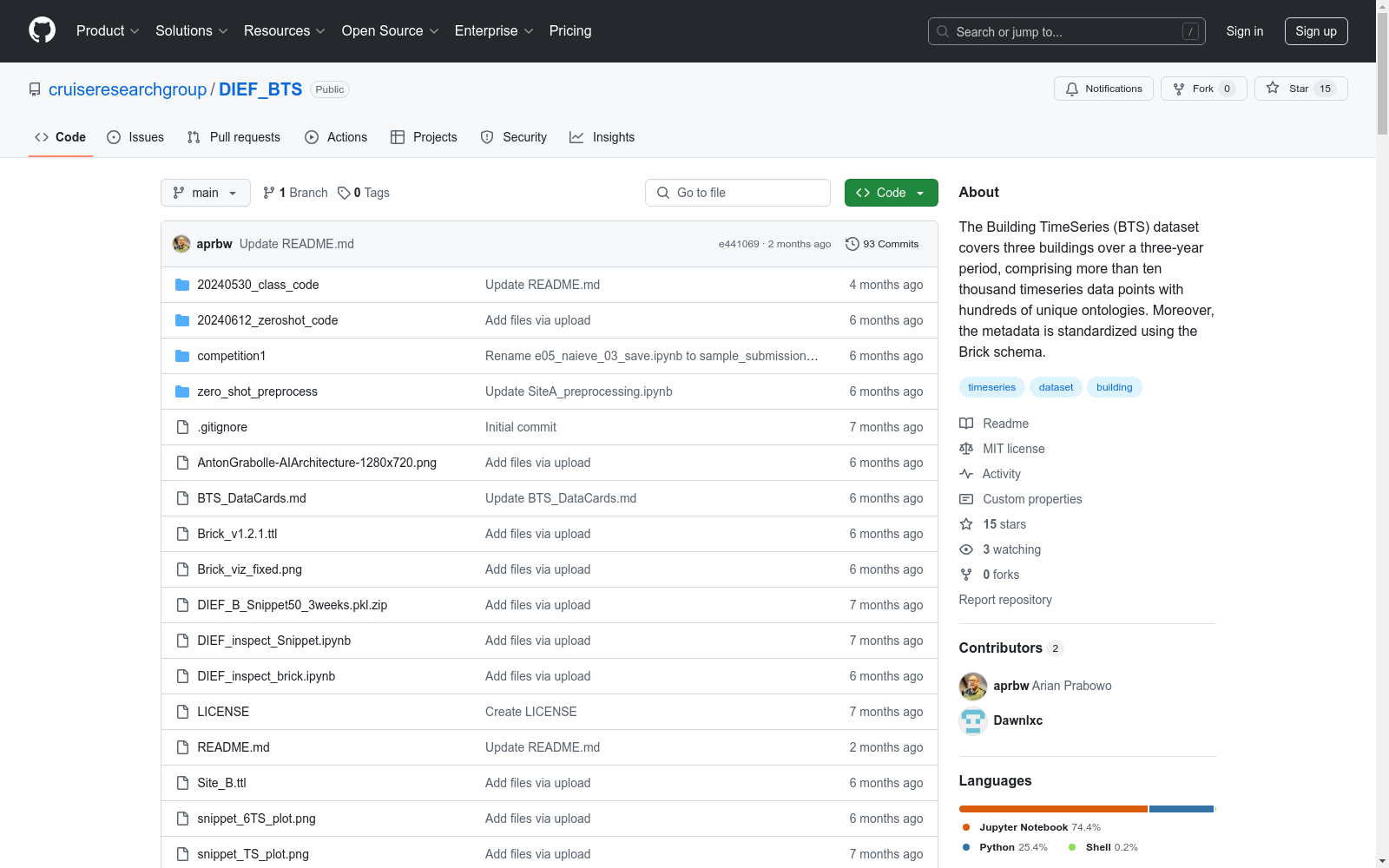This screenshot has height=868, width=1389.
Task: Click the Sign up button
Action: 1316,31
